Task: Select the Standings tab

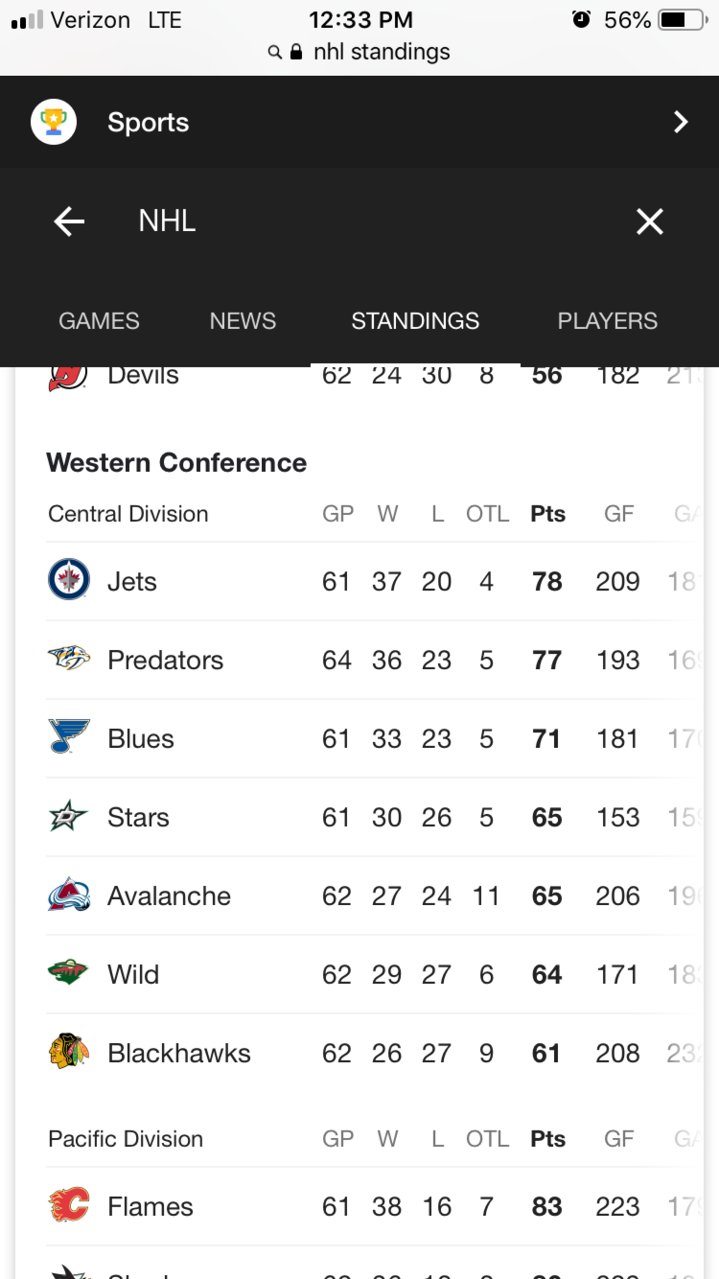Action: (x=415, y=321)
